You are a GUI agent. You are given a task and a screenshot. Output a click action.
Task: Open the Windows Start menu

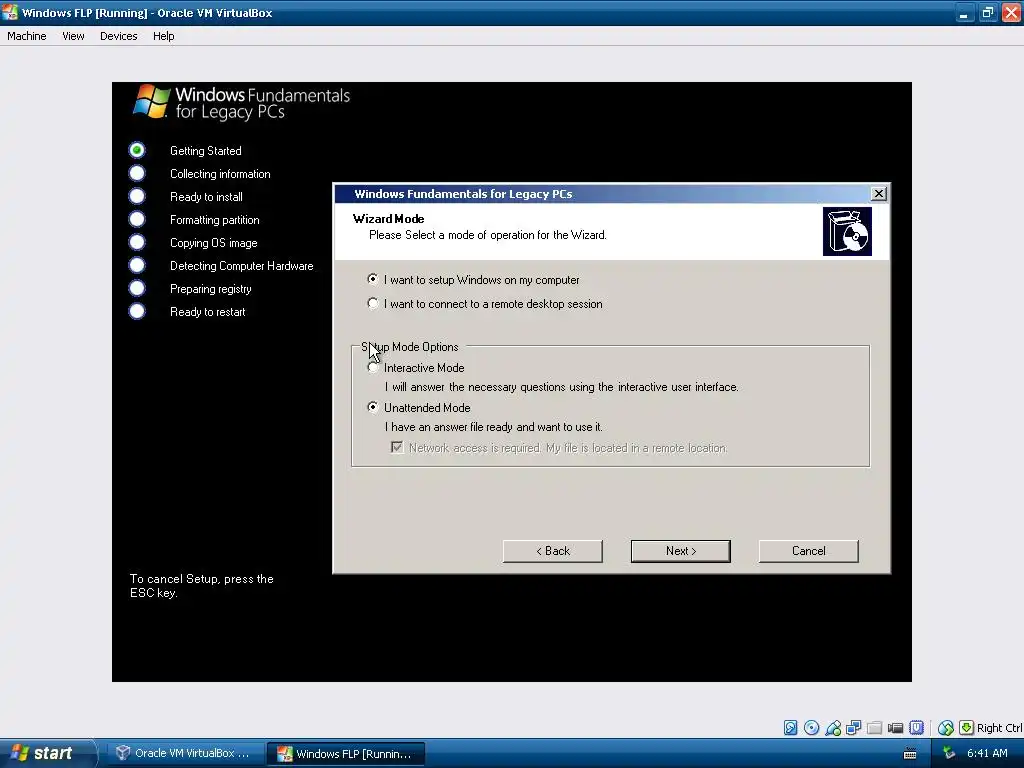pyautogui.click(x=43, y=753)
